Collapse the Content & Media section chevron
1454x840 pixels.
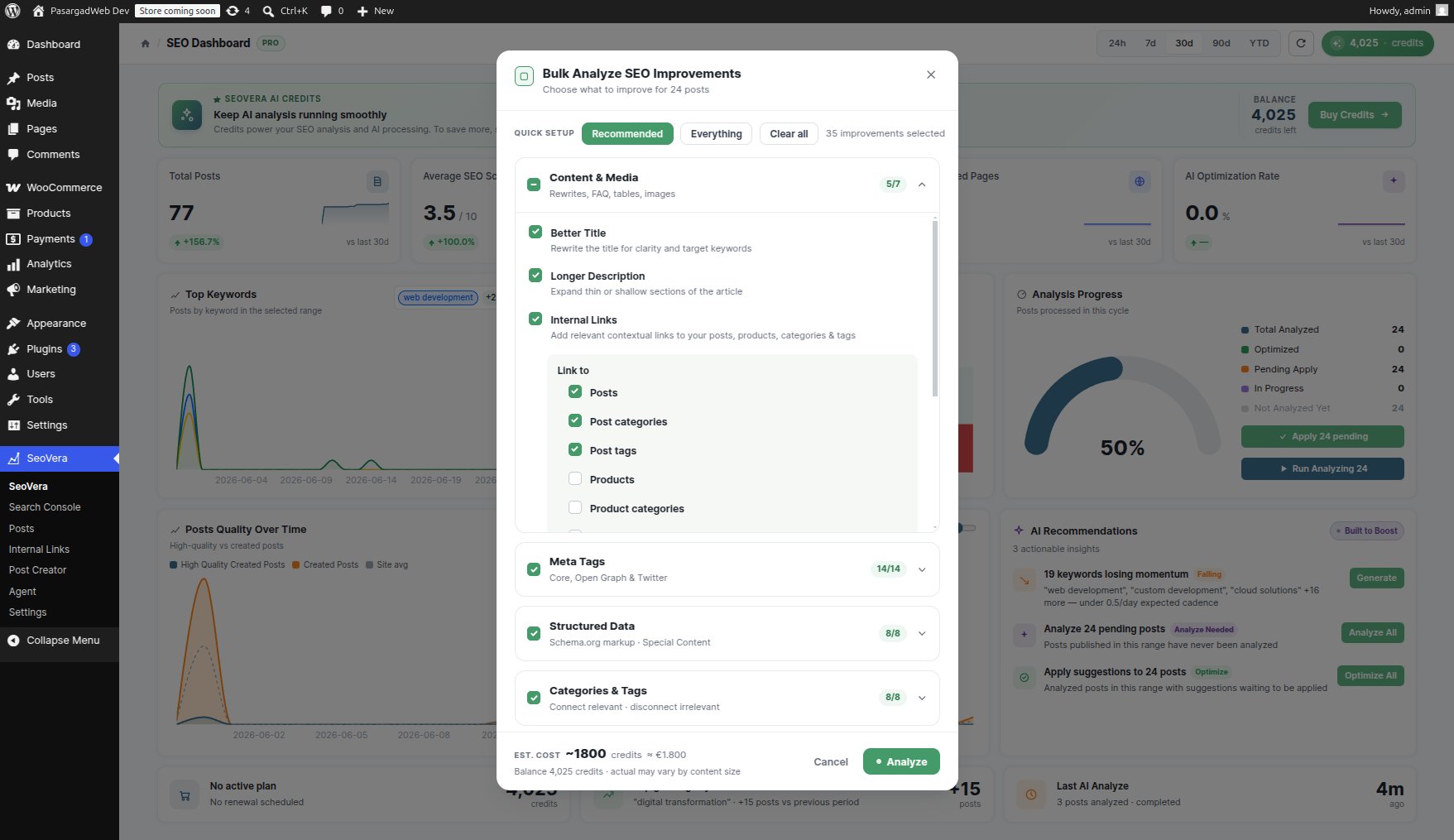tap(922, 185)
